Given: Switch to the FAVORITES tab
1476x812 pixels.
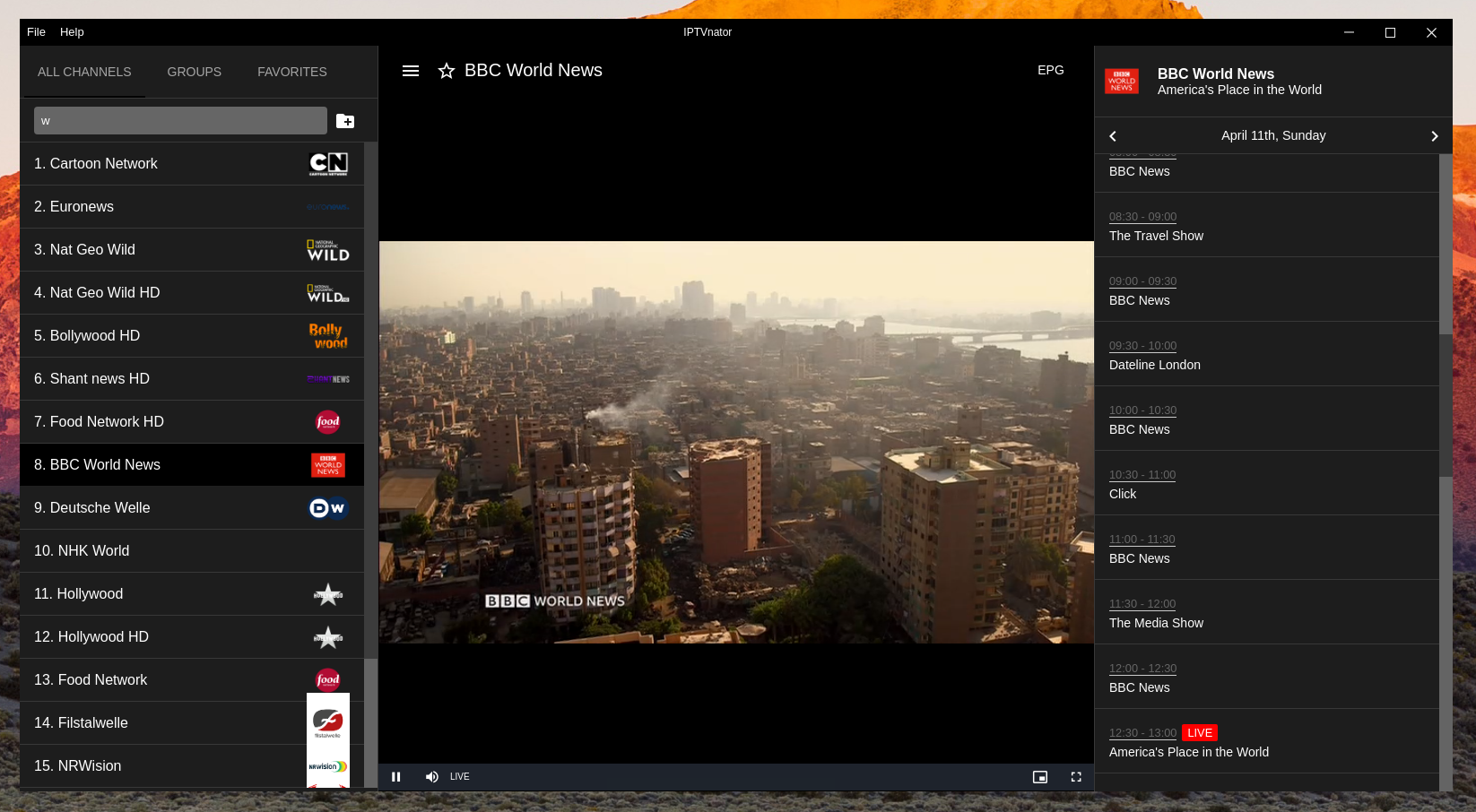Looking at the screenshot, I should (291, 72).
